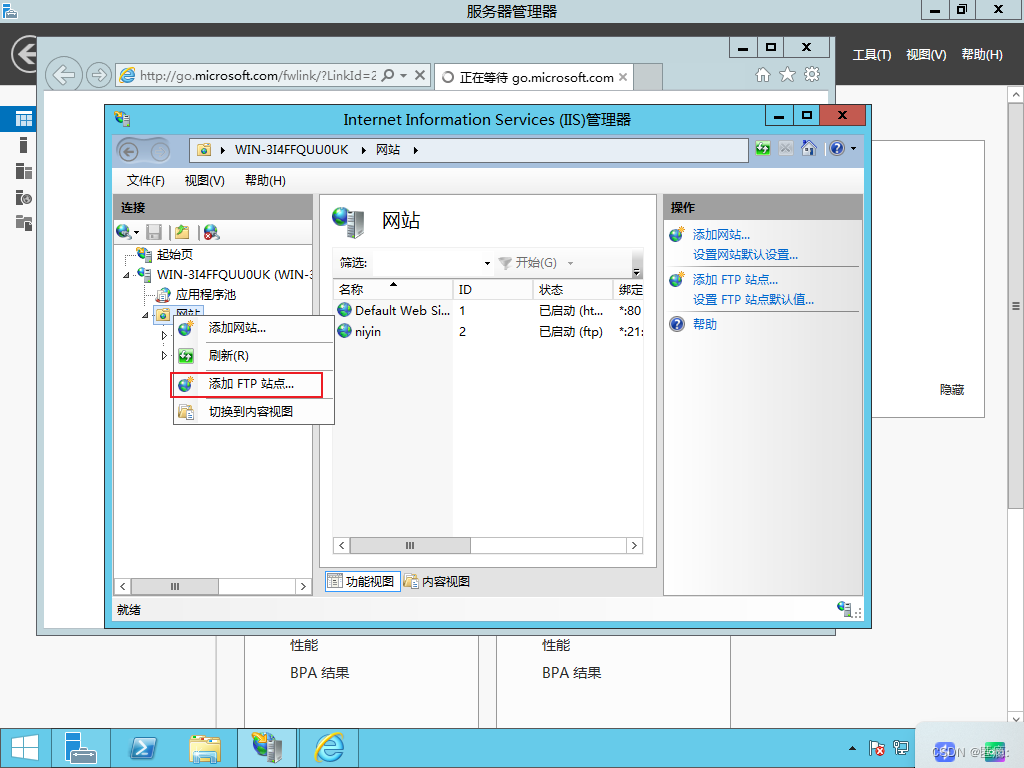Click 设置网站默认设置... link
Viewport: 1024px width, 768px height.
tap(745, 255)
